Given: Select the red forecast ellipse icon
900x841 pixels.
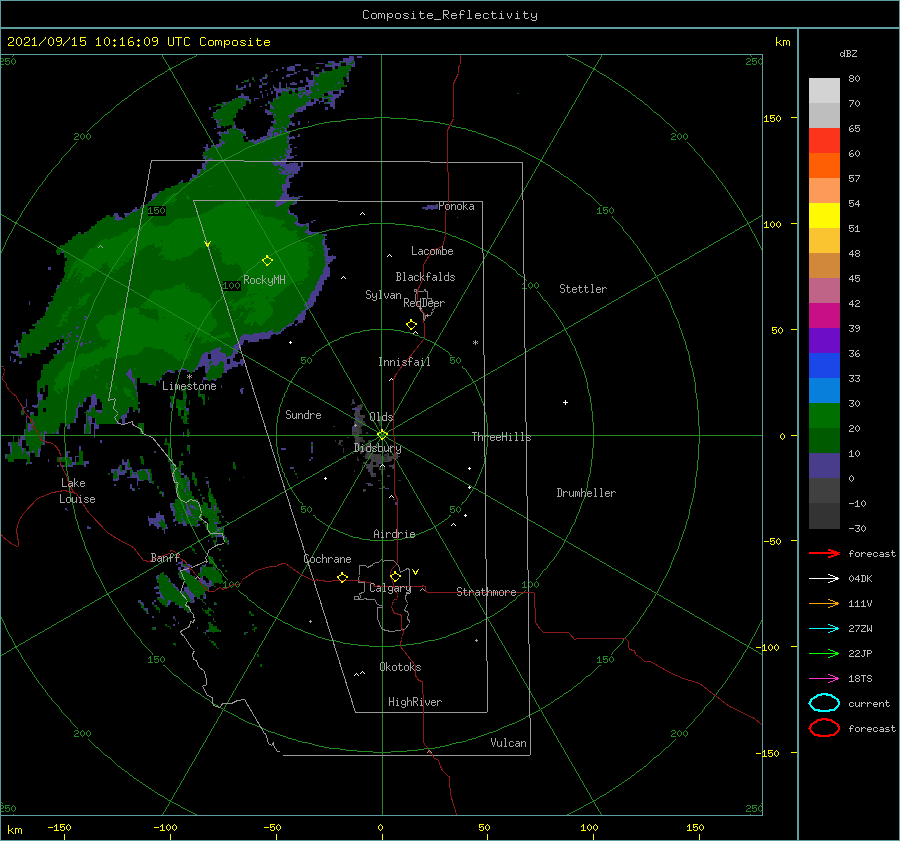Looking at the screenshot, I should tap(824, 728).
